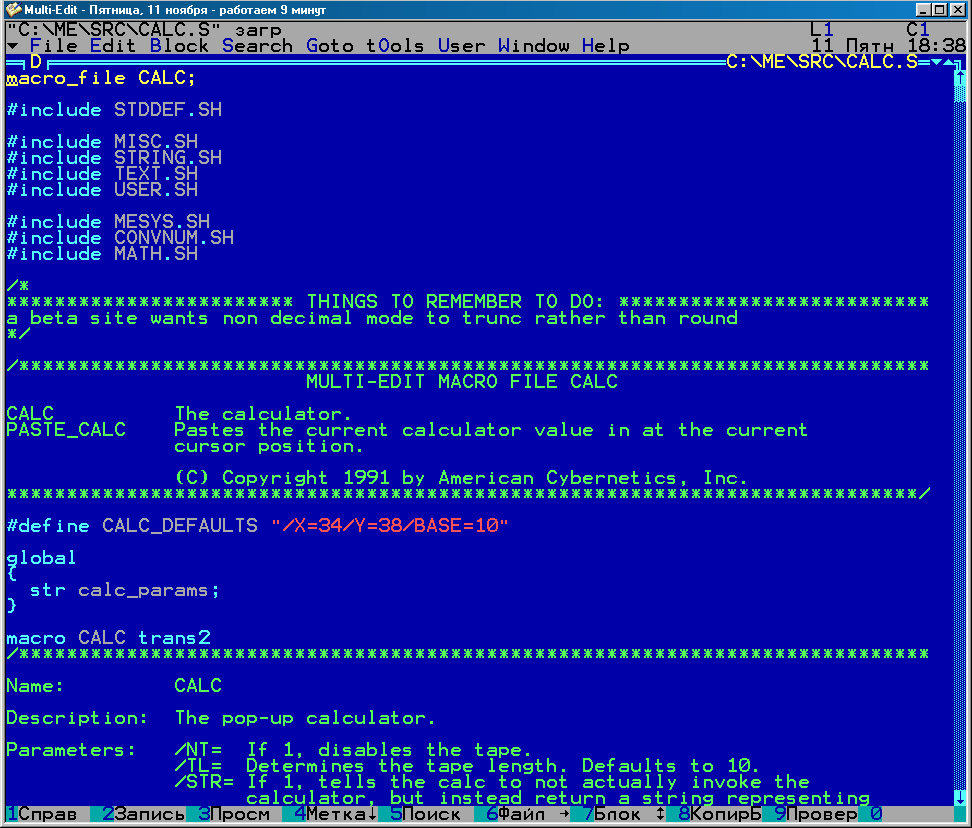Click the down-triangle system menu left of File
The image size is (972, 828).
coord(11,46)
